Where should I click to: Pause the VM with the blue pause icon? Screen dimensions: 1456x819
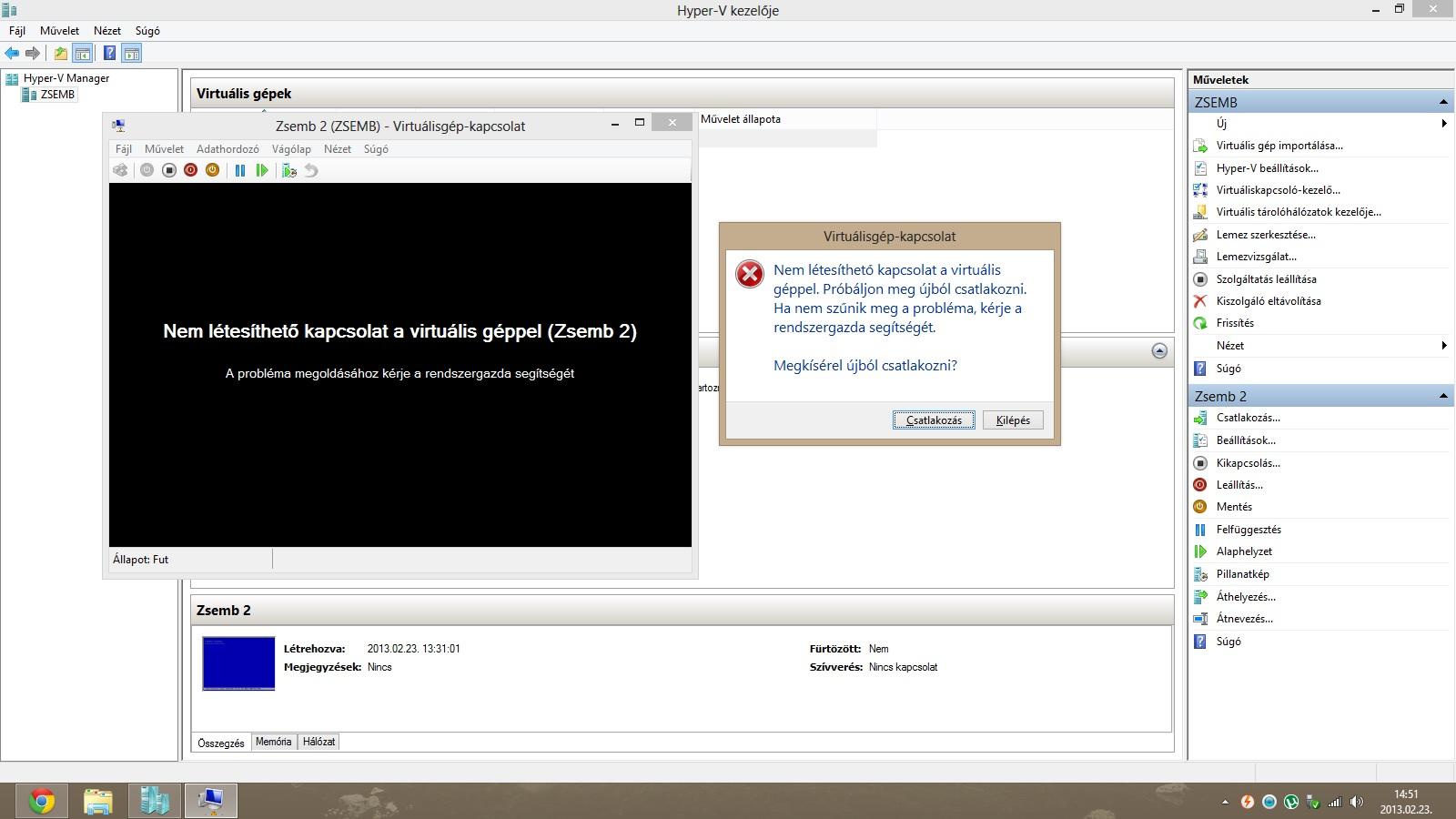pos(240,170)
